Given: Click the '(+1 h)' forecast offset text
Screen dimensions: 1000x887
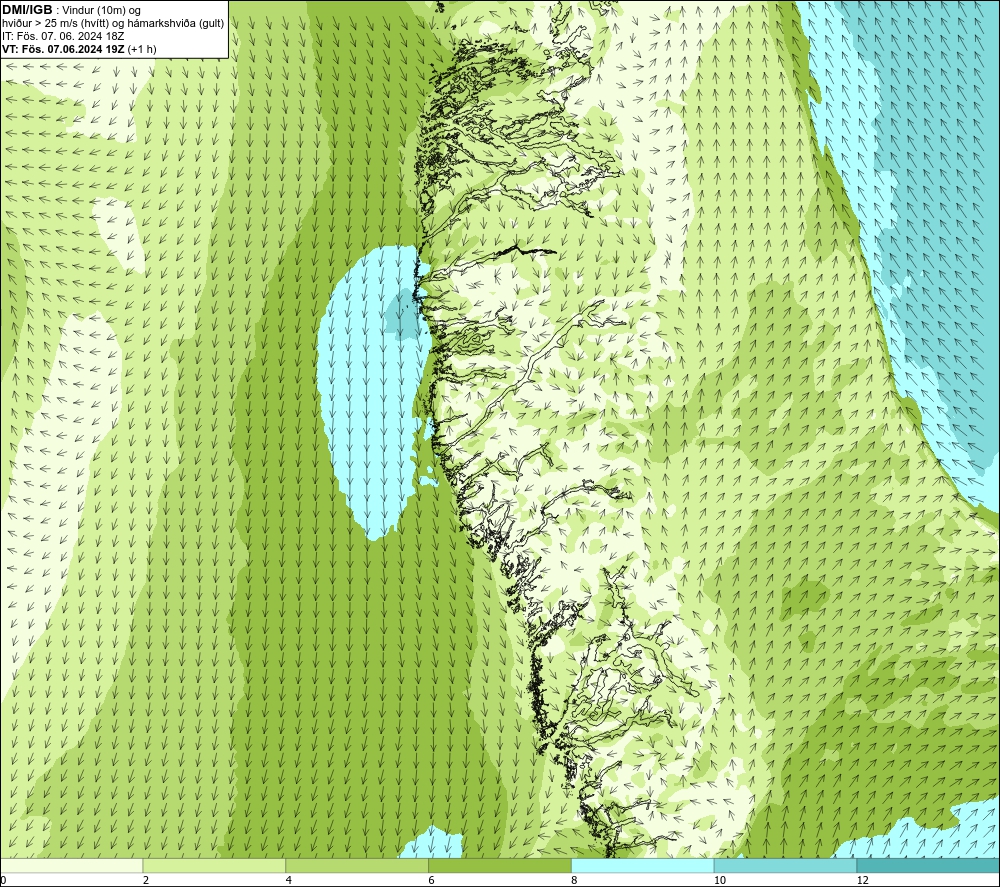Looking at the screenshot, I should 142,49.
